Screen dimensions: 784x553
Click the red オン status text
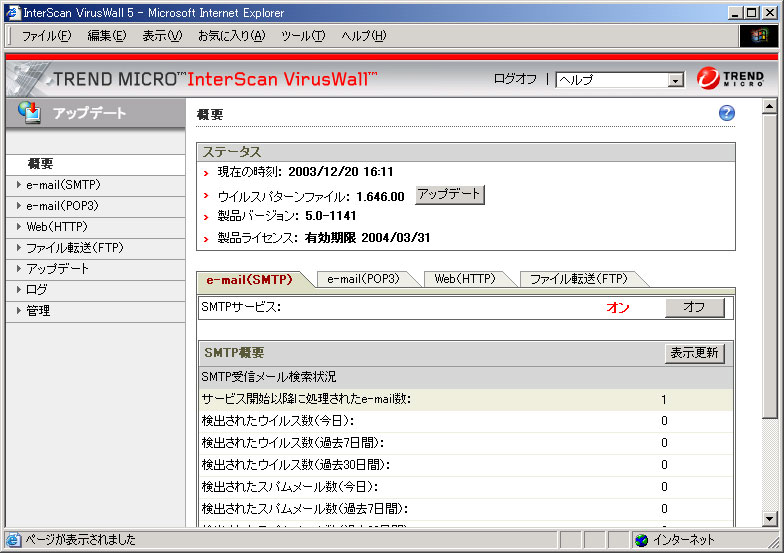618,308
